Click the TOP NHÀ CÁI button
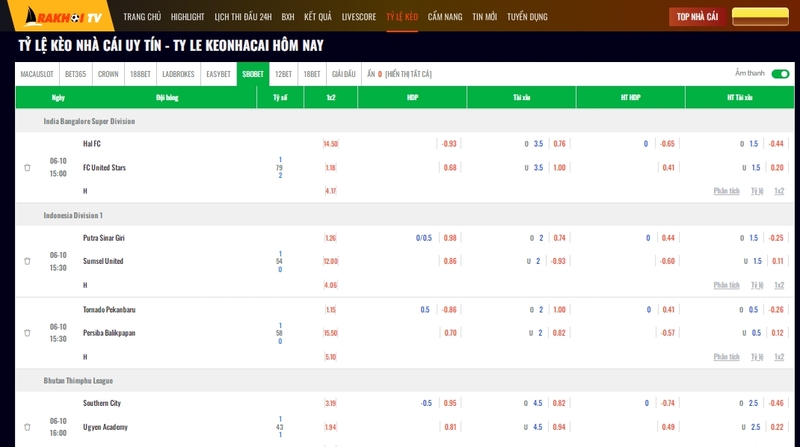Viewport: 800px width, 447px height. (x=697, y=17)
